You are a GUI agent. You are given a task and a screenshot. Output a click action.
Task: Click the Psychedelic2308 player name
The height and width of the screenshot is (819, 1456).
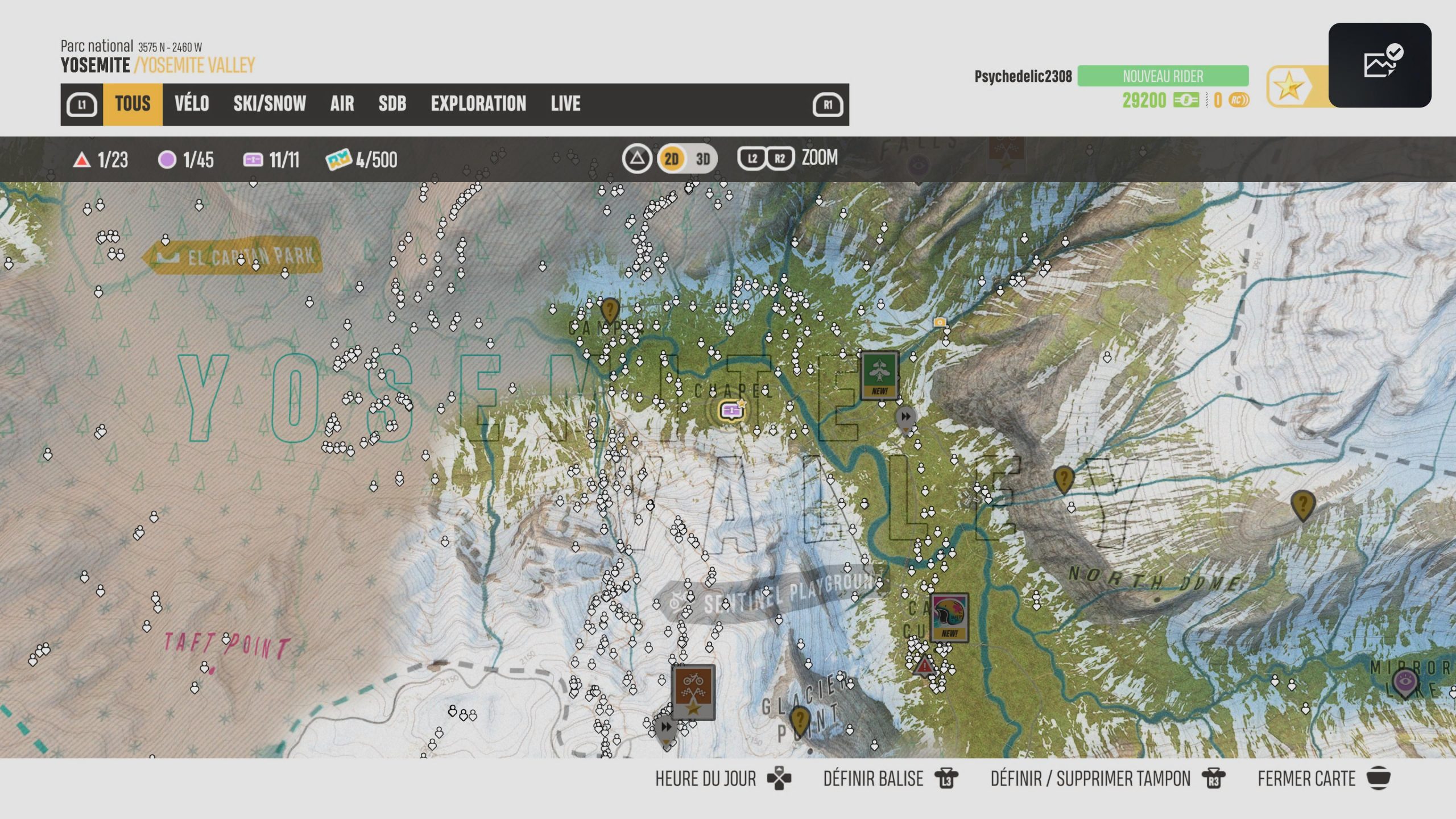(x=1023, y=76)
